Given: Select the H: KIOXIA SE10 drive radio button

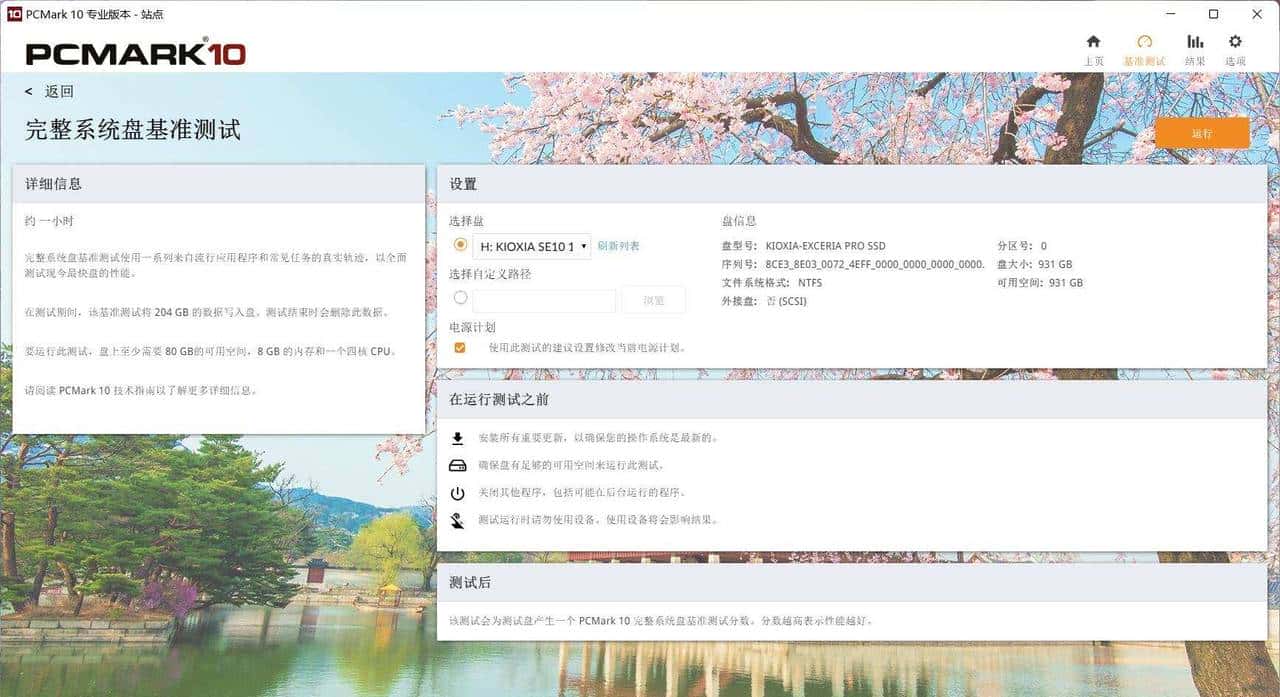Looking at the screenshot, I should click(x=460, y=245).
